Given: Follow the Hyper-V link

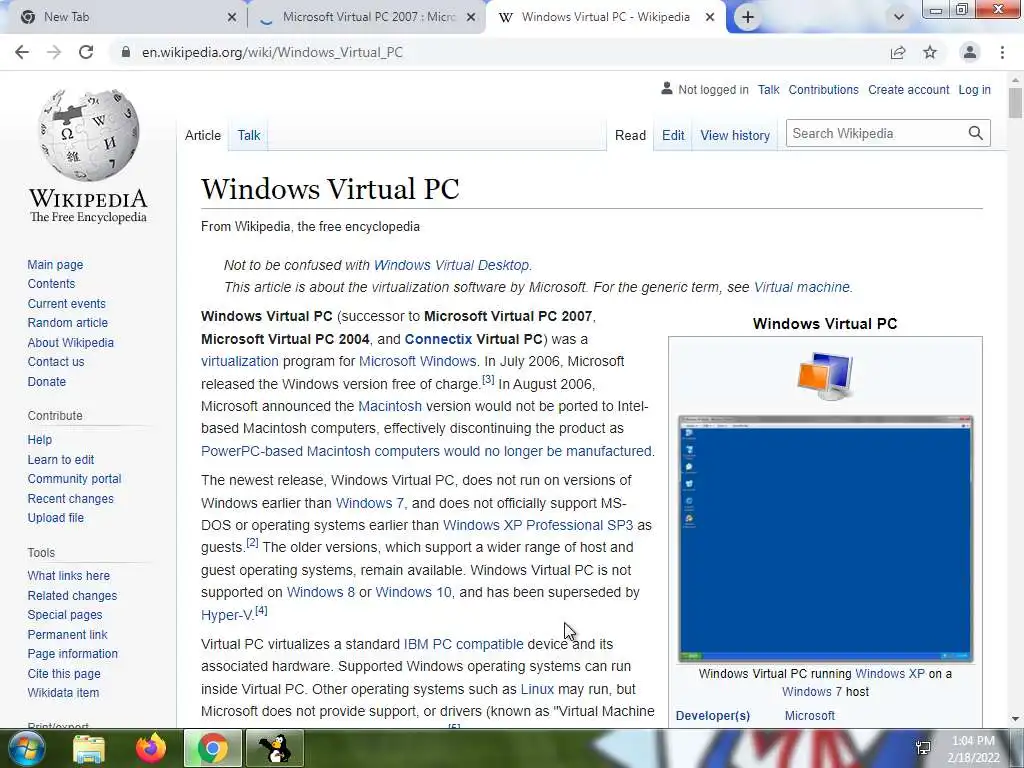Looking at the screenshot, I should point(227,615).
